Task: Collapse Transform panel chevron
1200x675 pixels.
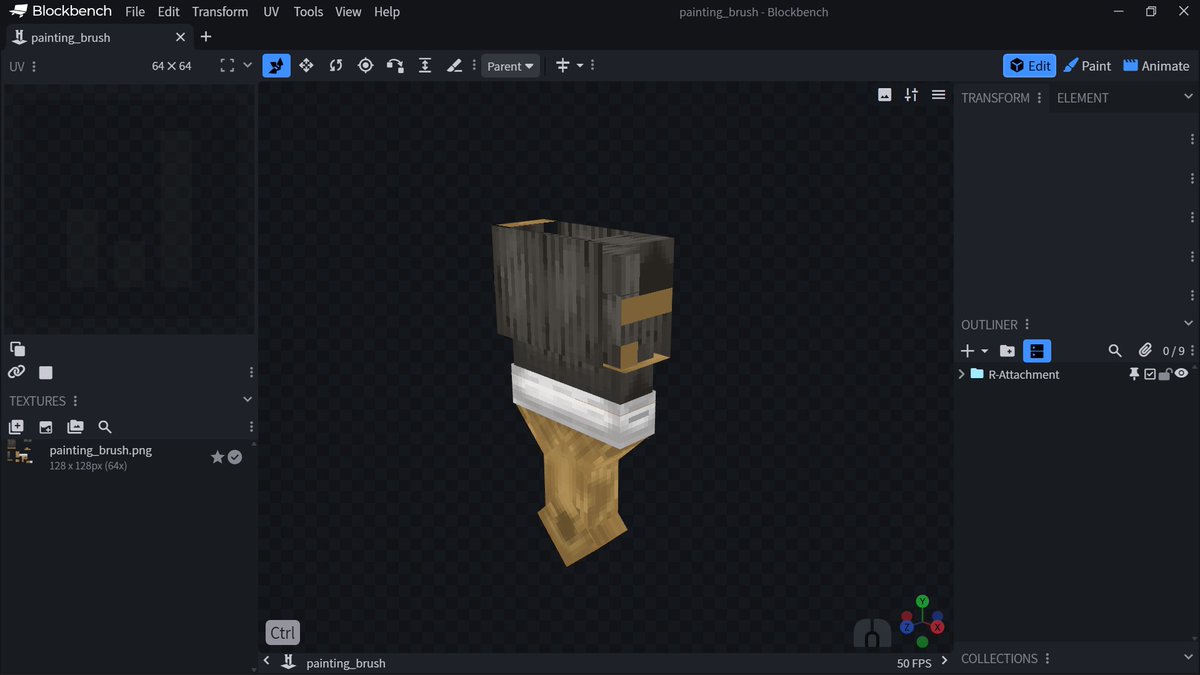Action: coord(1188,97)
